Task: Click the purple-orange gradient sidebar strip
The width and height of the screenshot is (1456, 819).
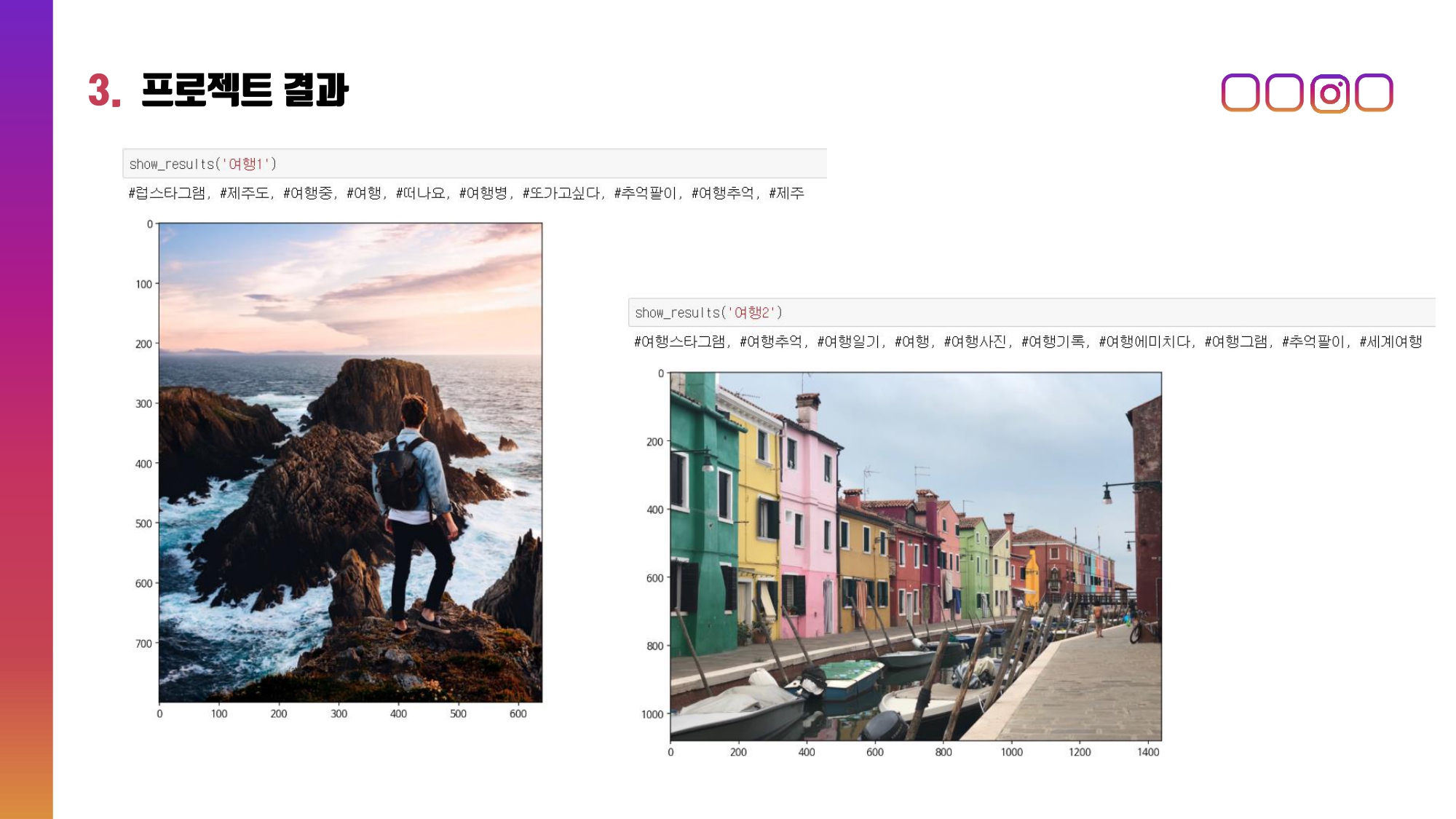Action: [x=26, y=409]
